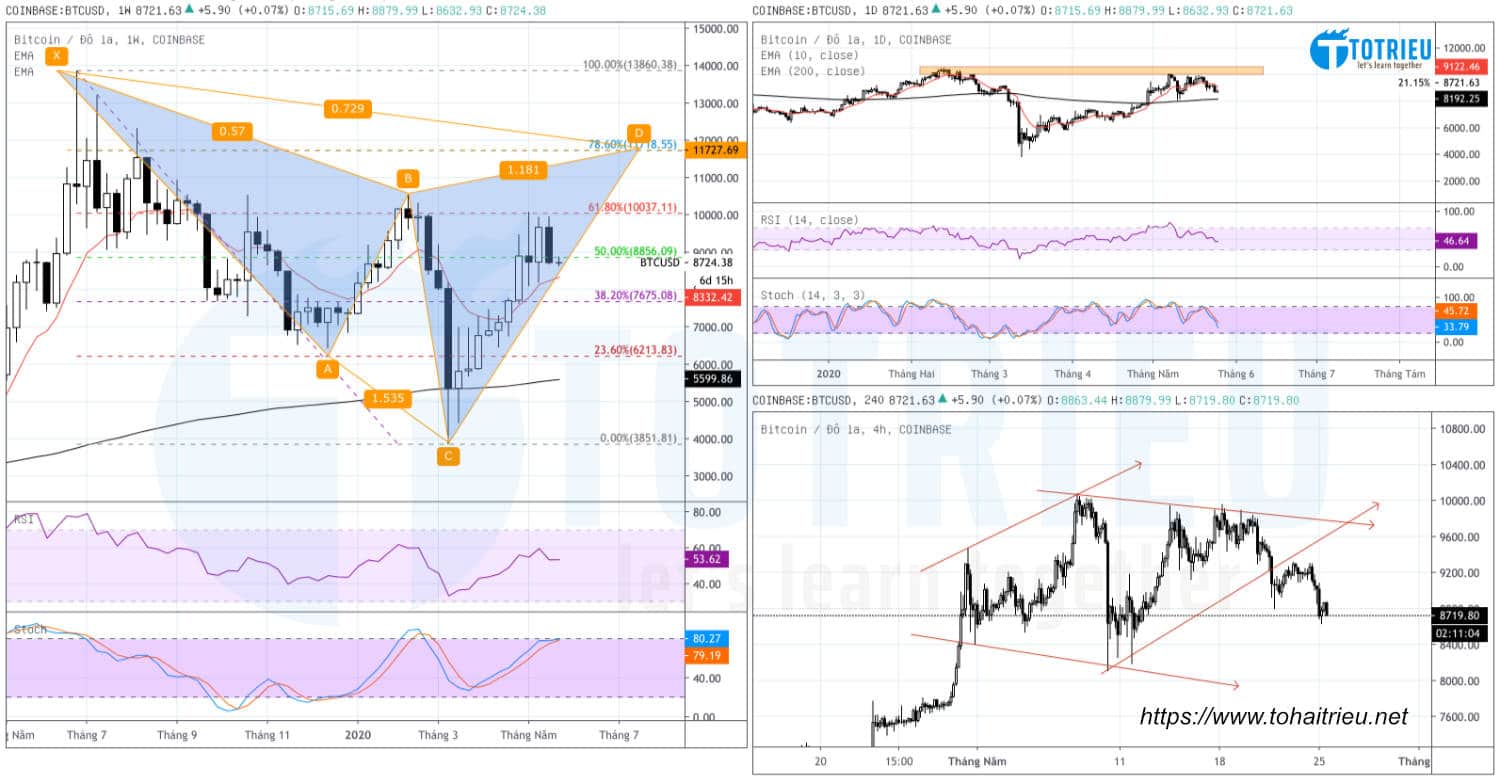Screen dimensions: 1500x779
Task: Click 'Tháng Tám' on the daily time axis
Action: (1399, 374)
